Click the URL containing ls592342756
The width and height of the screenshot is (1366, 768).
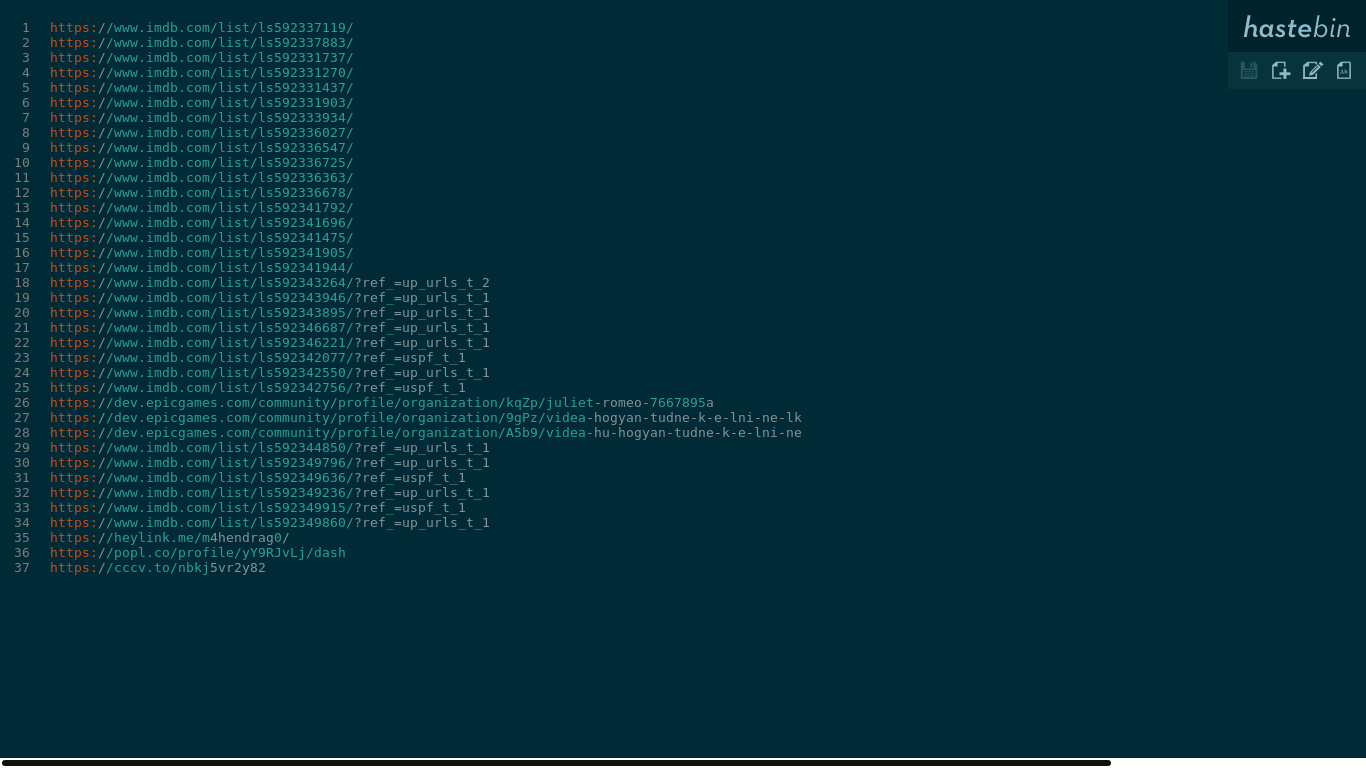(258, 388)
